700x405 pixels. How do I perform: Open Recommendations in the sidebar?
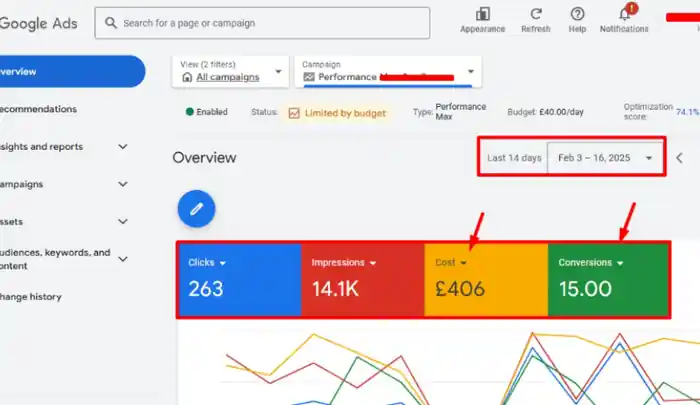pyautogui.click(x=38, y=109)
